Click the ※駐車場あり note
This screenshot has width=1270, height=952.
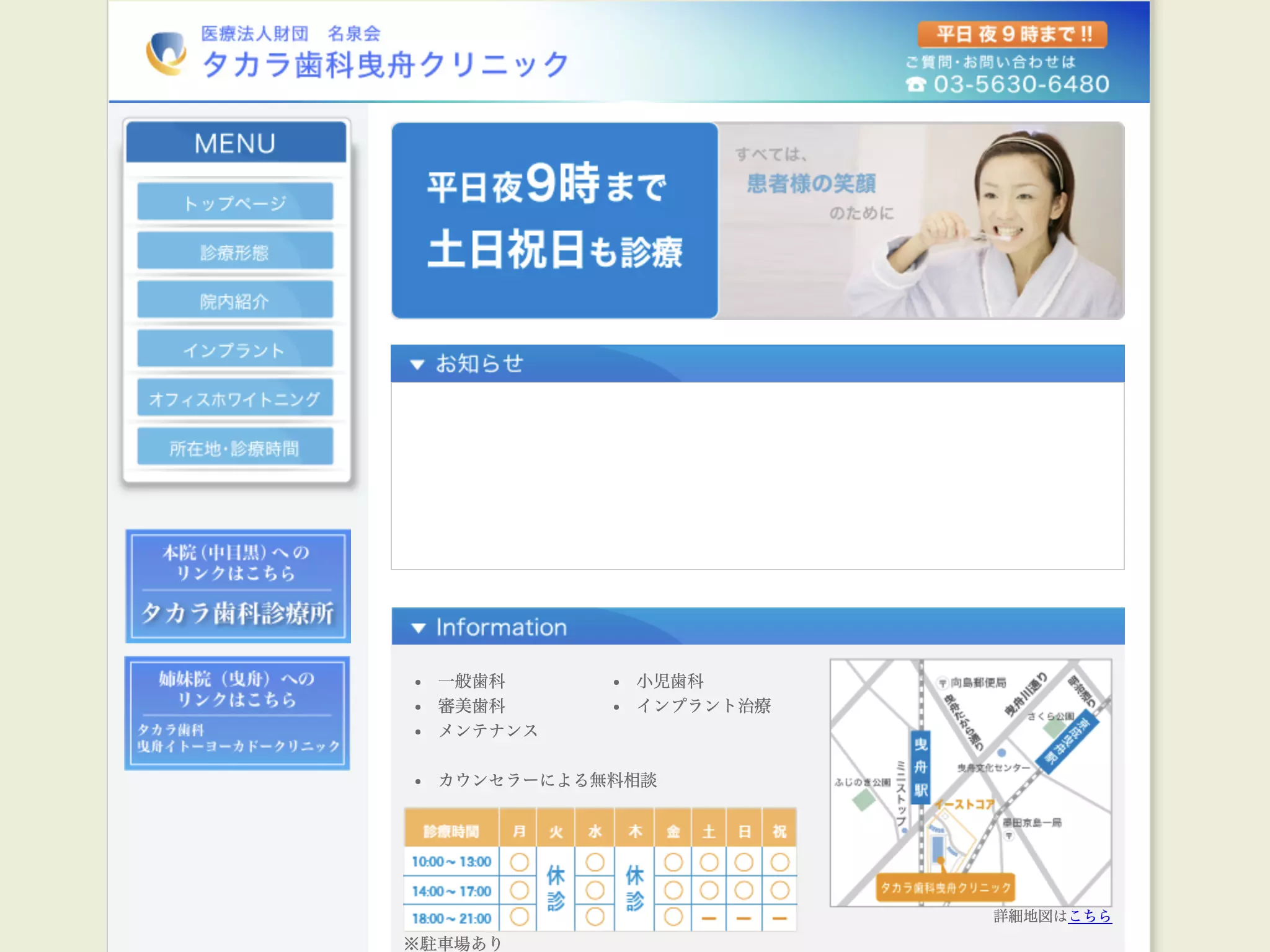(453, 943)
